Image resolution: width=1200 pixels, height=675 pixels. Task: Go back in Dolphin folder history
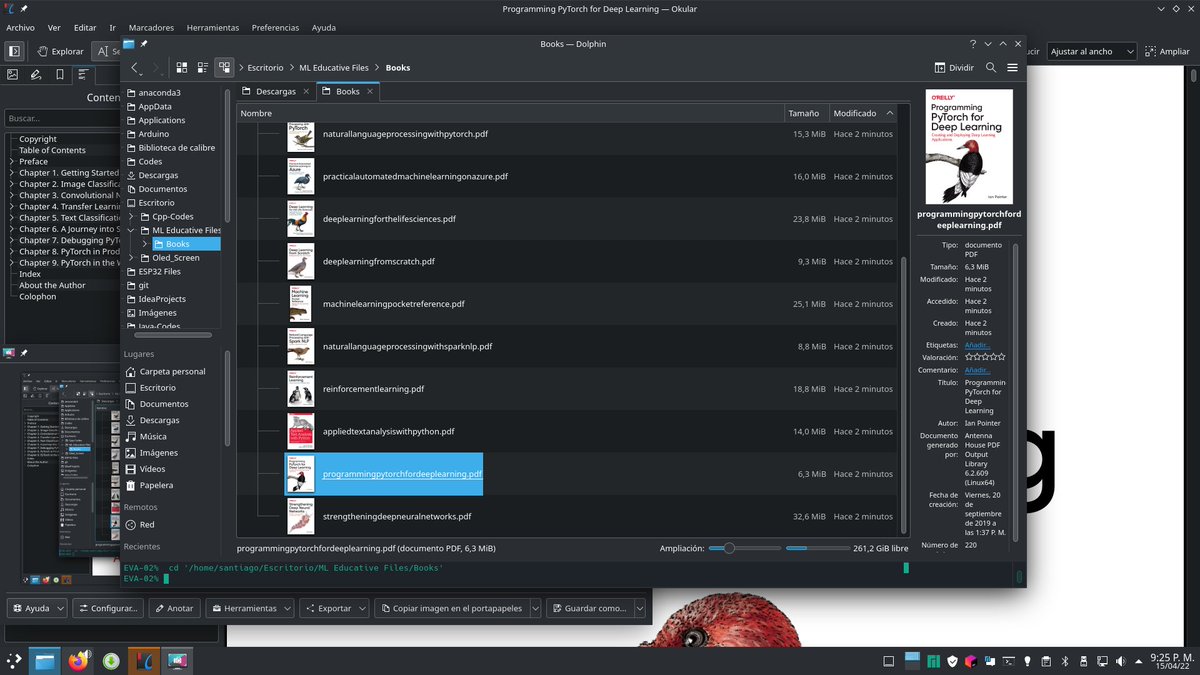[136, 68]
